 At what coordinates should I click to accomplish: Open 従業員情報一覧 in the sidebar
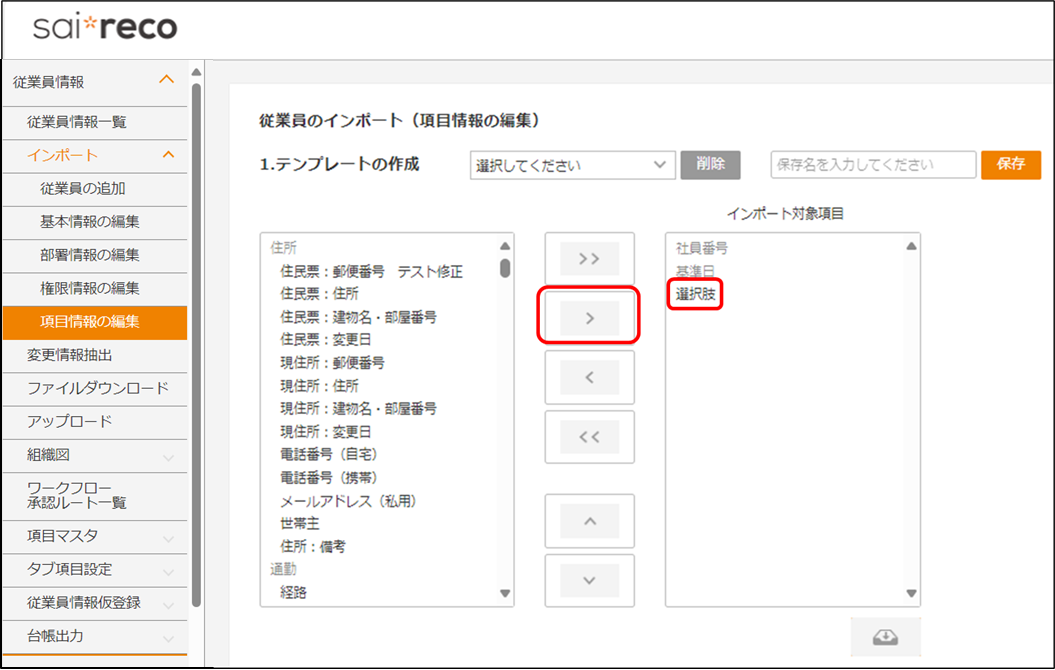(x=77, y=122)
